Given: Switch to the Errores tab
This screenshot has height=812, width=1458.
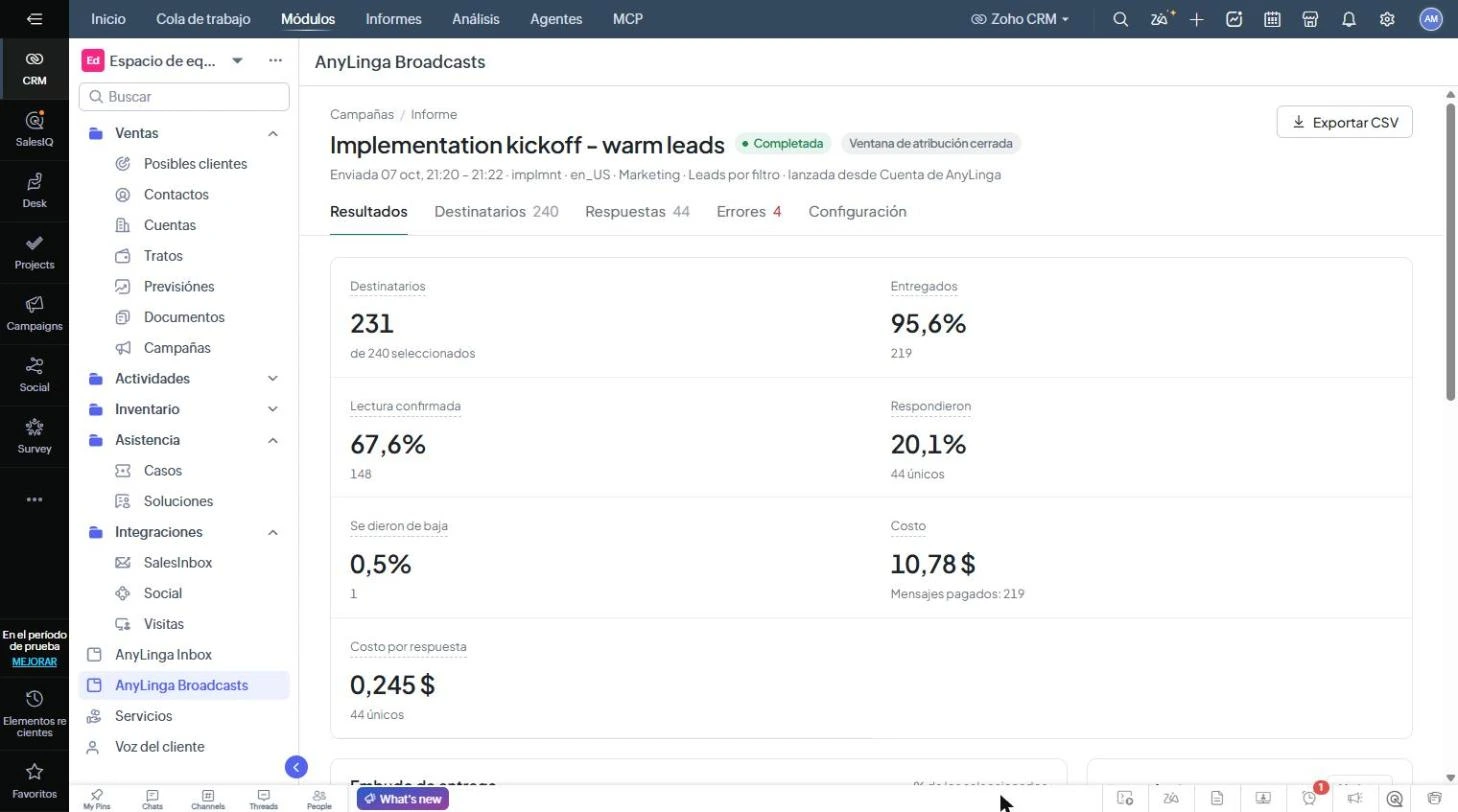Looking at the screenshot, I should tap(749, 212).
